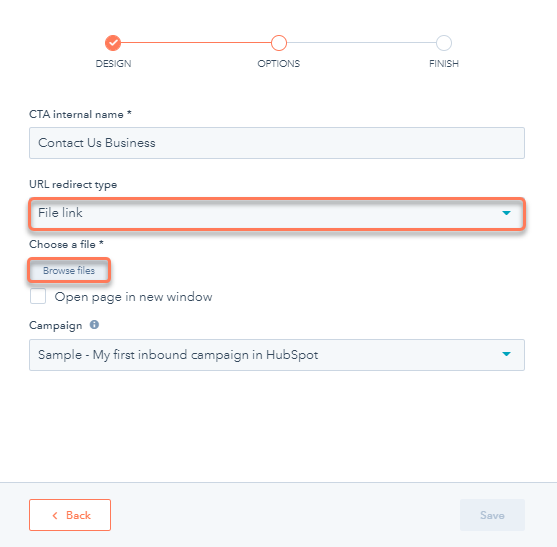Select the OPTIONS step label
Screen dimensions: 557x547
coord(278,64)
